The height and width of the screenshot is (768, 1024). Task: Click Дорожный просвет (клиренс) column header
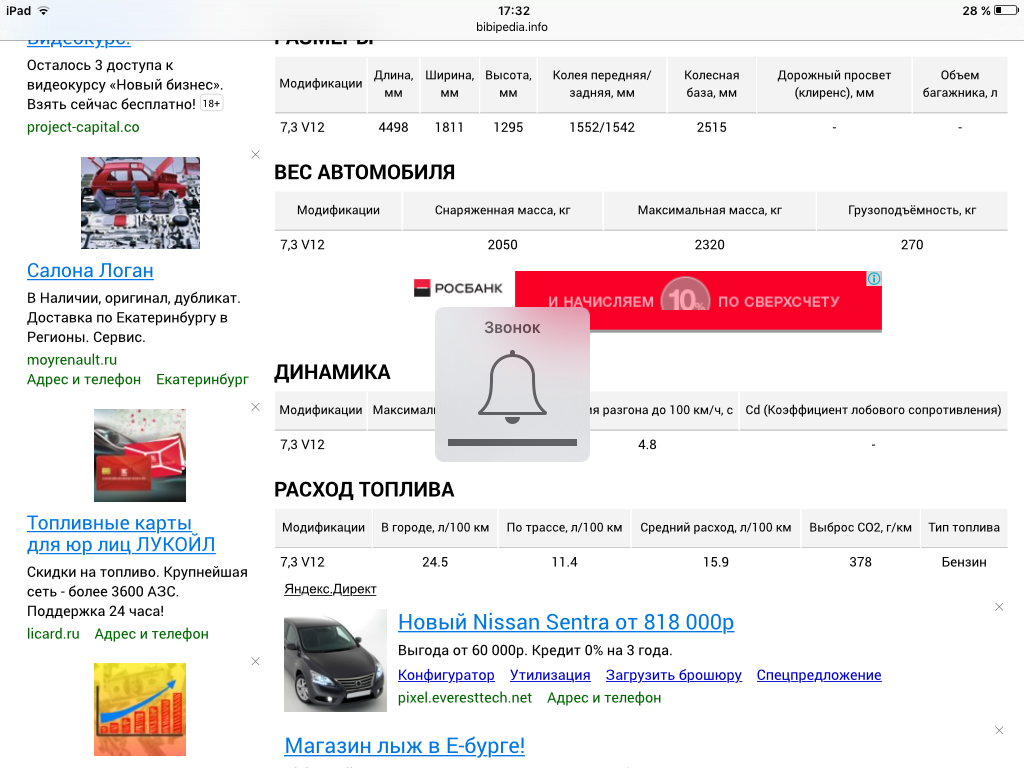834,84
